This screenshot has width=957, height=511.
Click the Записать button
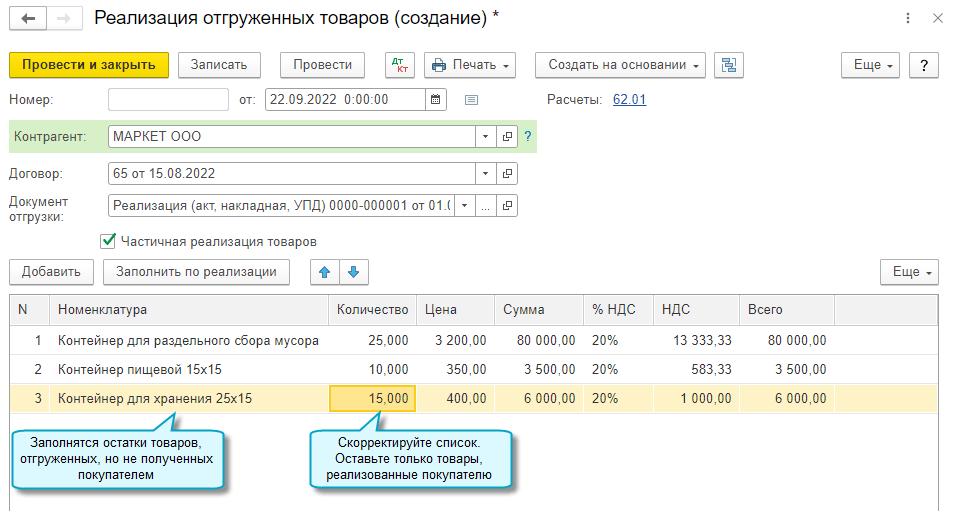point(219,65)
